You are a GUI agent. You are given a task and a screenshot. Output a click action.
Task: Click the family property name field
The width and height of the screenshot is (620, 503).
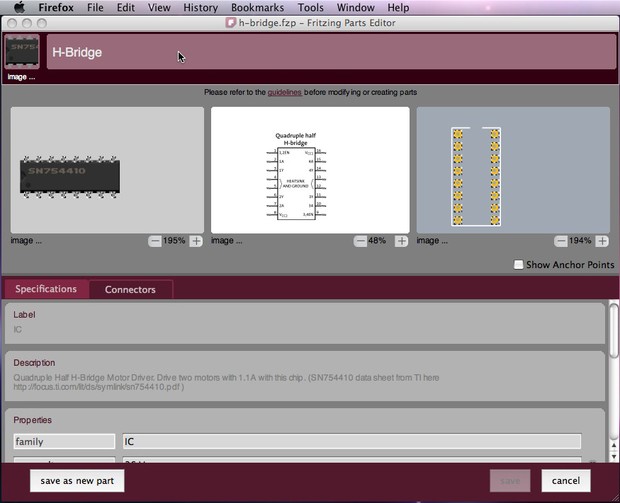(64, 441)
